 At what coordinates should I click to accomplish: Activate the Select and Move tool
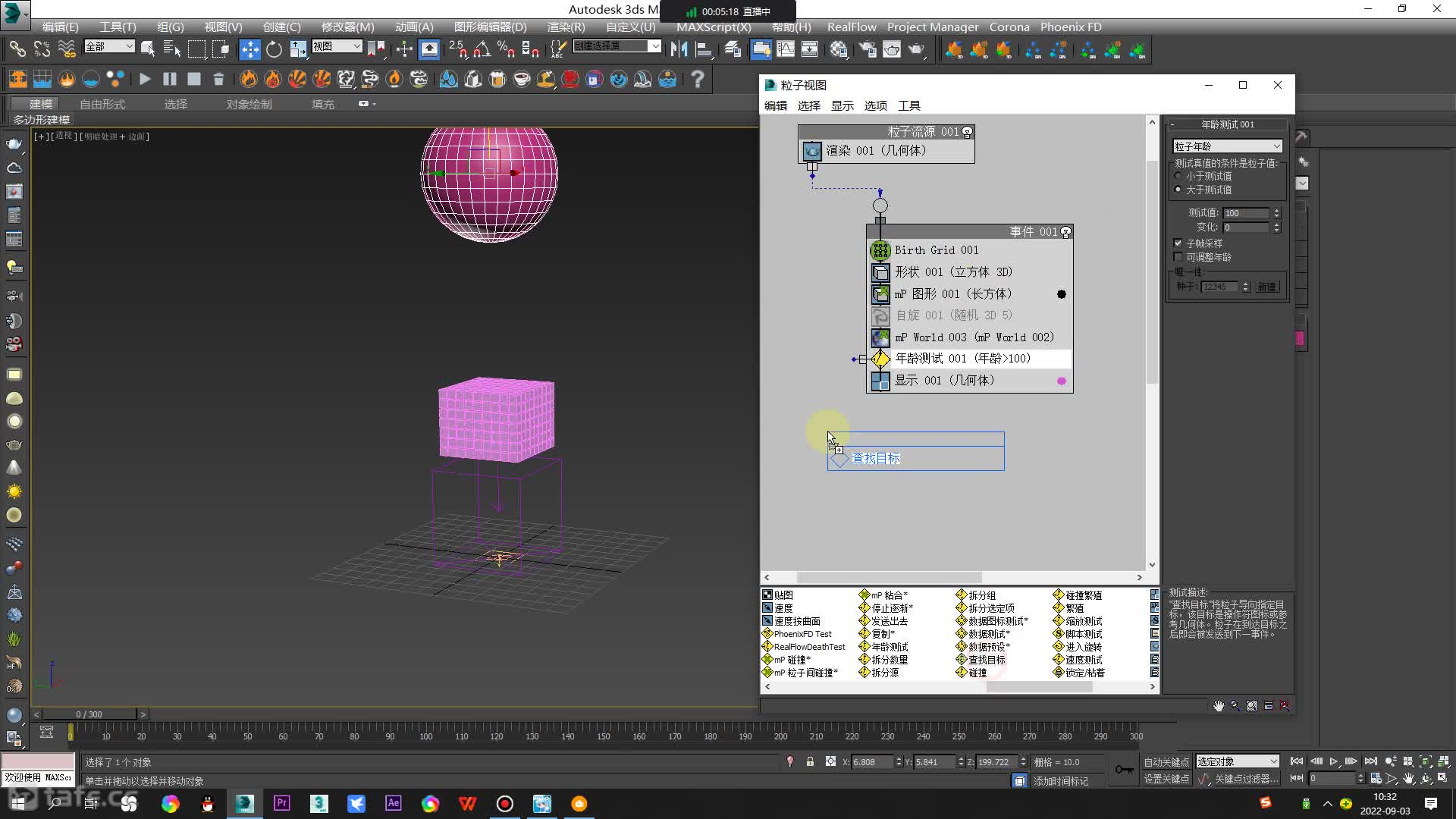pyautogui.click(x=249, y=49)
